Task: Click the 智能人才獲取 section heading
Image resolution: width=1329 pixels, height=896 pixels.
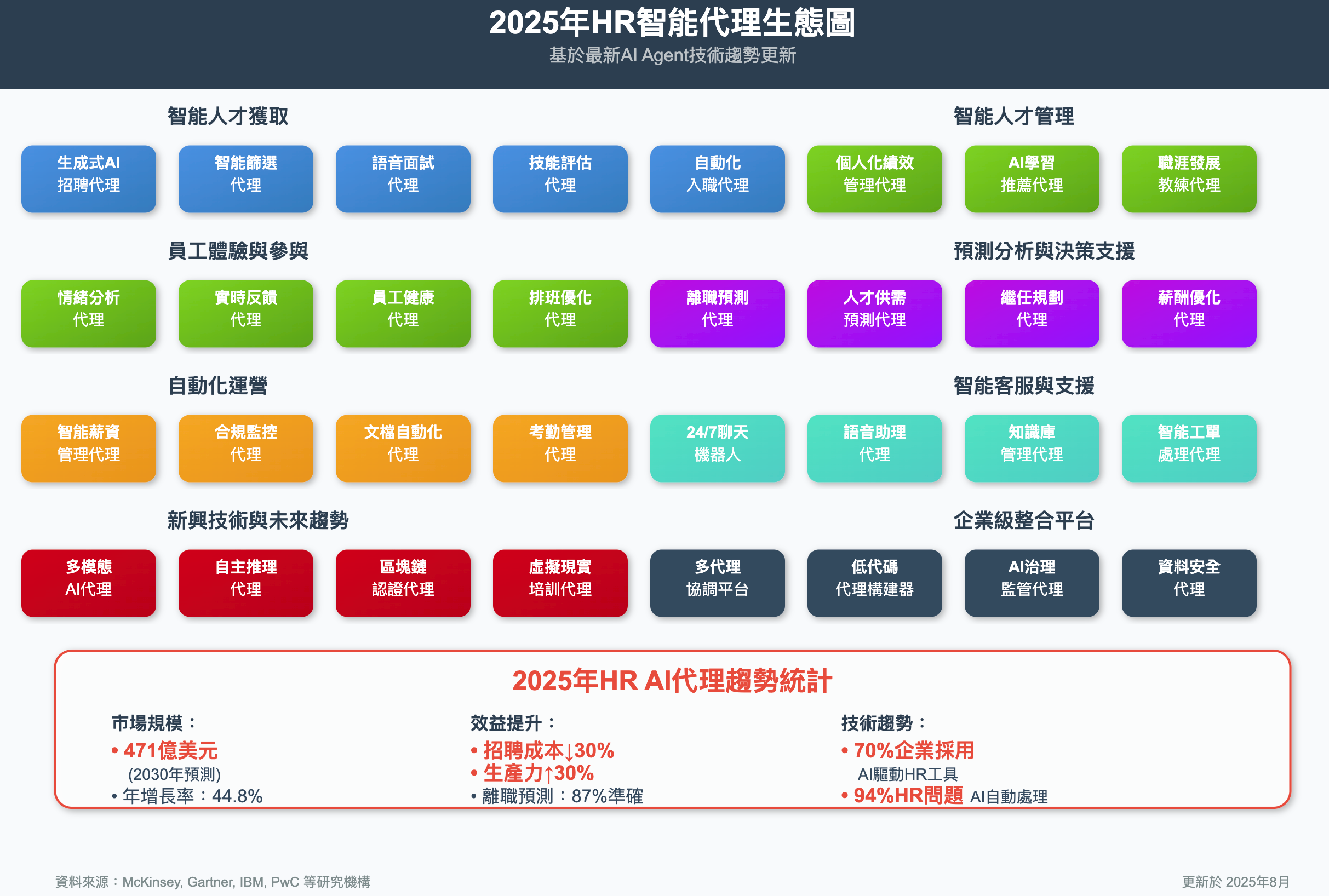Action: click(227, 117)
